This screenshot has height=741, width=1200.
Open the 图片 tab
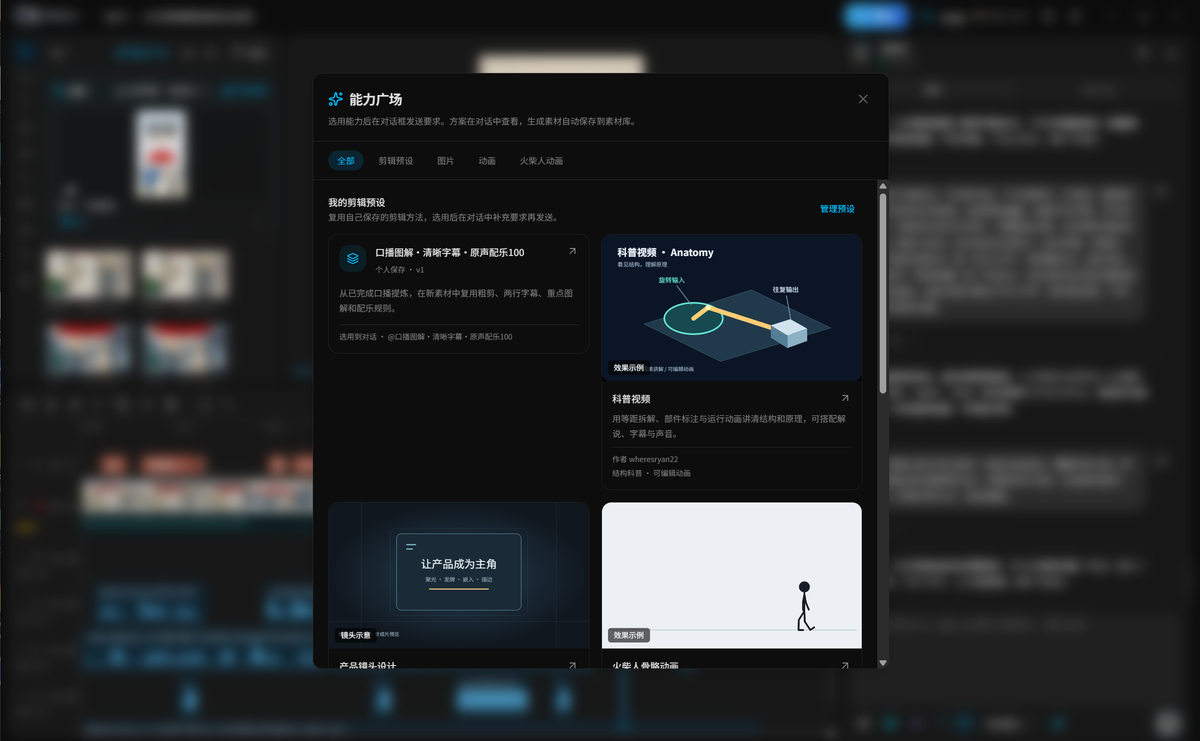click(445, 160)
